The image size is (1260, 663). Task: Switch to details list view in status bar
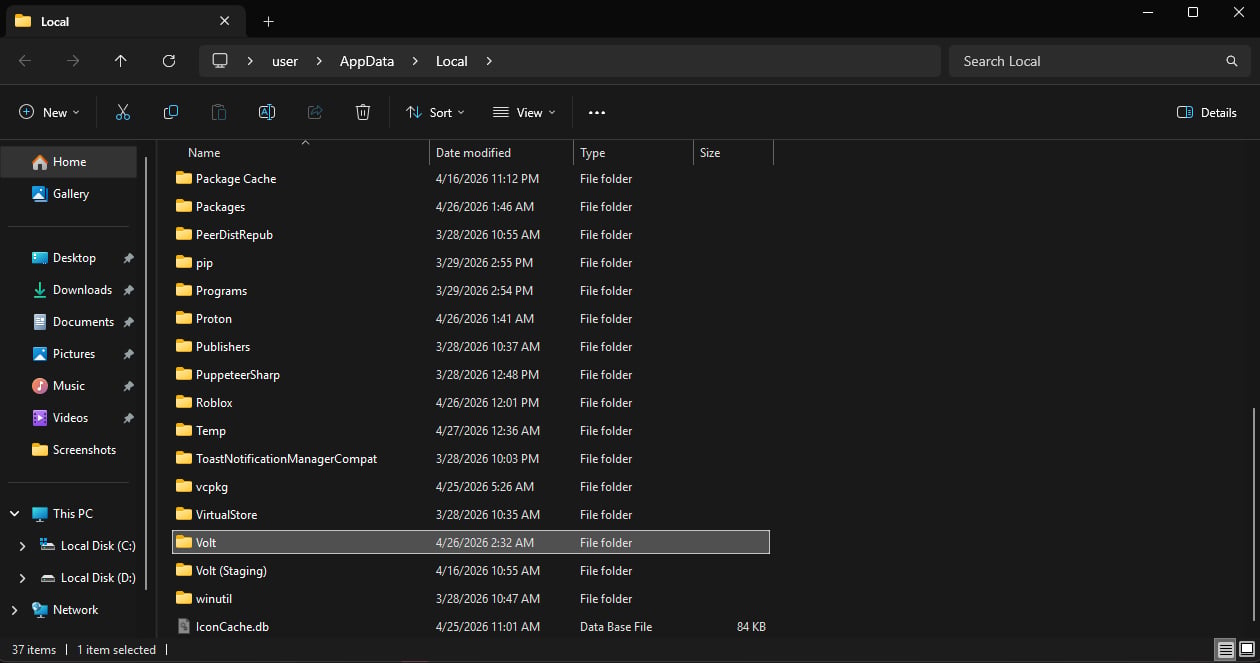coord(1225,650)
